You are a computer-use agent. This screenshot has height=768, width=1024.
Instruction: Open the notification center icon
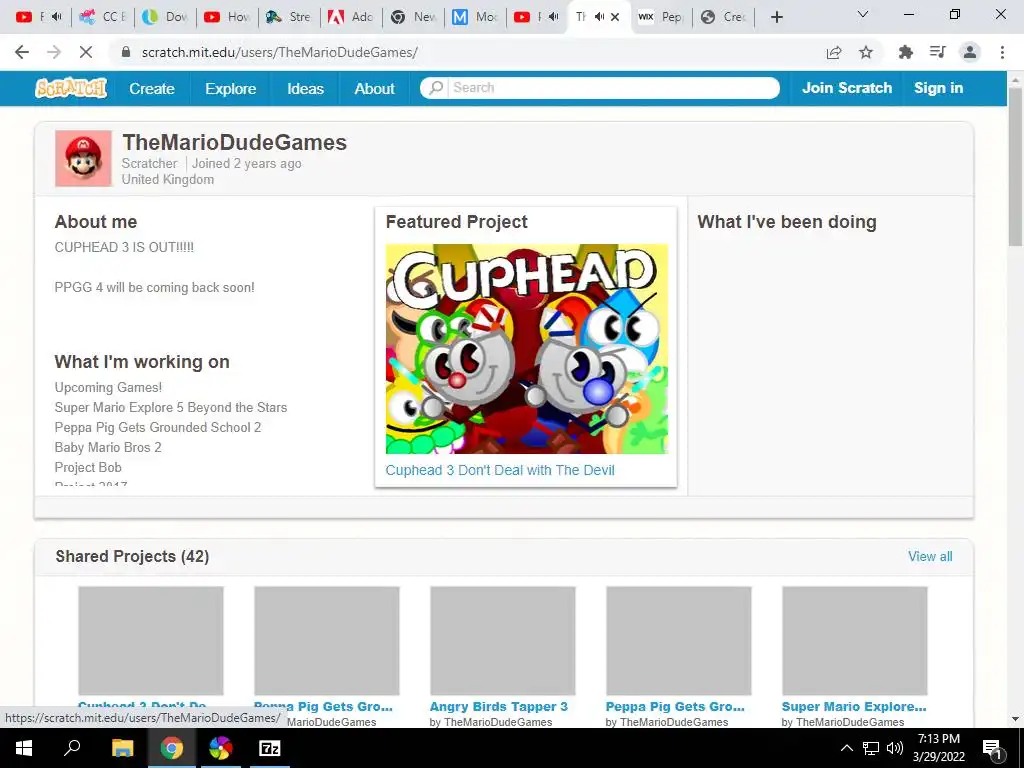pos(992,749)
